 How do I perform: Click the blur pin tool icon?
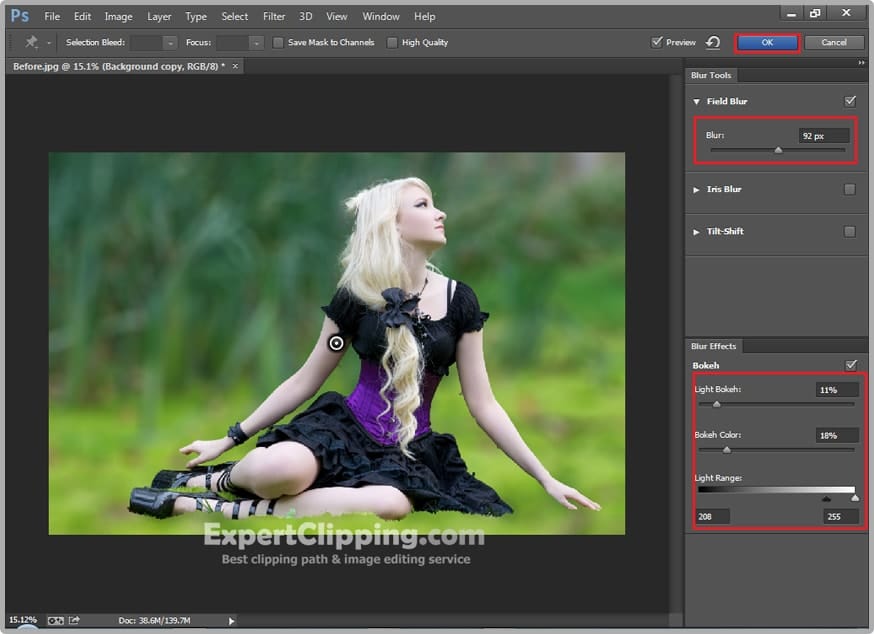click(x=31, y=43)
